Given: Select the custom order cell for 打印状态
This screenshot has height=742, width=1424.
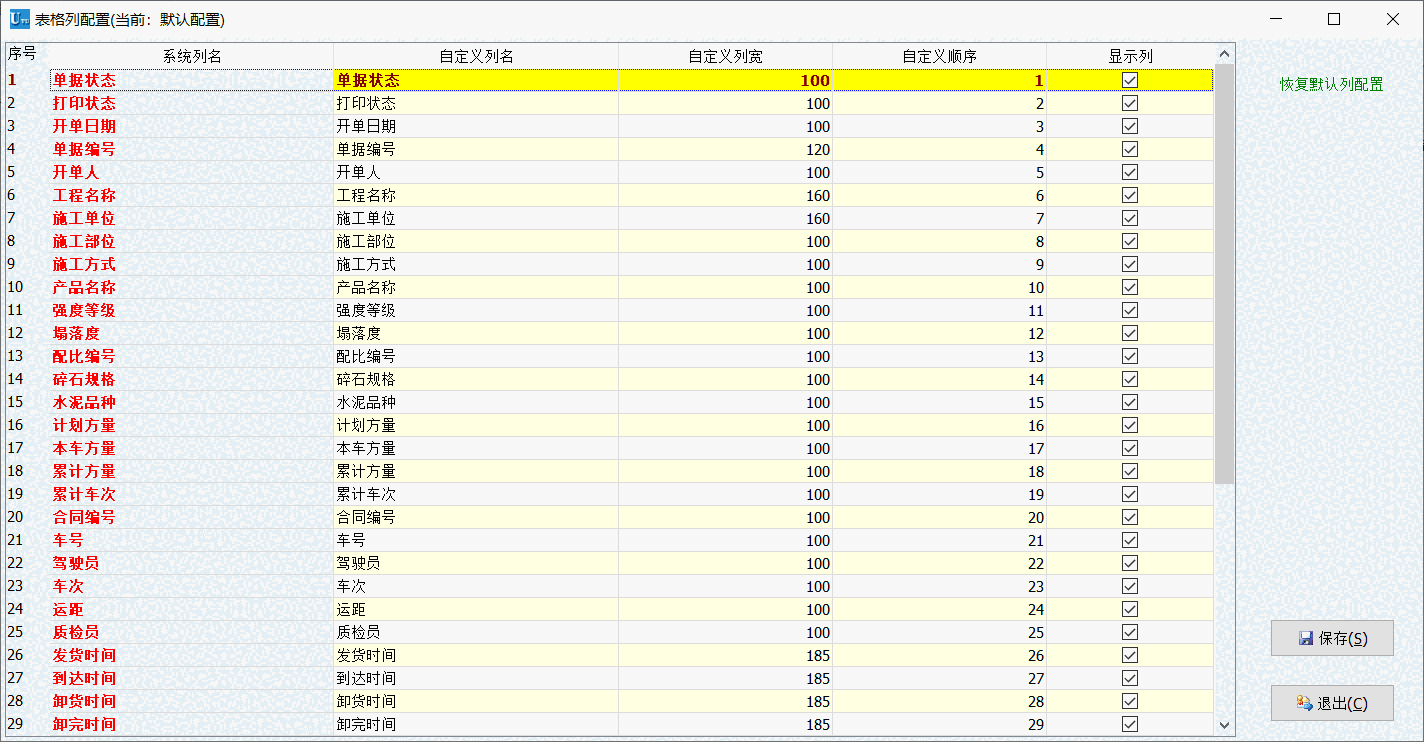Looking at the screenshot, I should pyautogui.click(x=939, y=103).
